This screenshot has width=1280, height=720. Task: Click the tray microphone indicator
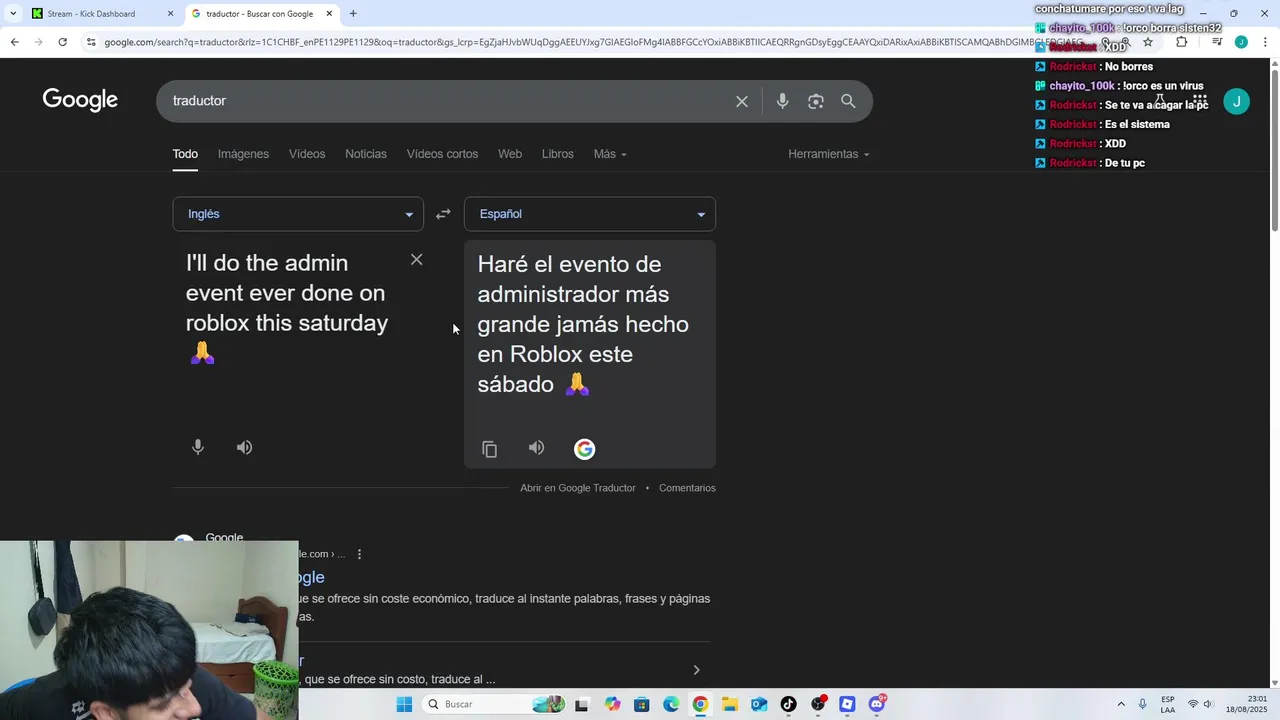pyautogui.click(x=1142, y=704)
